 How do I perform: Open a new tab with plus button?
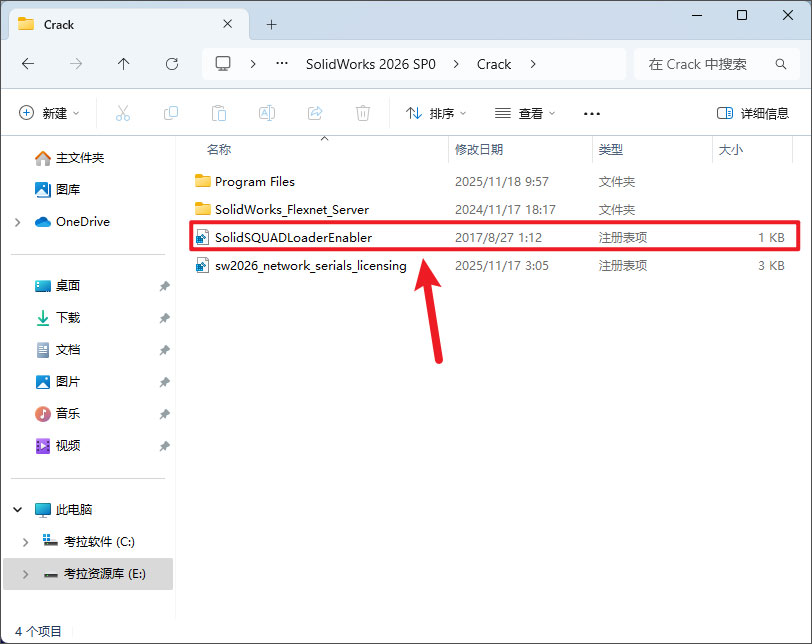pyautogui.click(x=271, y=24)
